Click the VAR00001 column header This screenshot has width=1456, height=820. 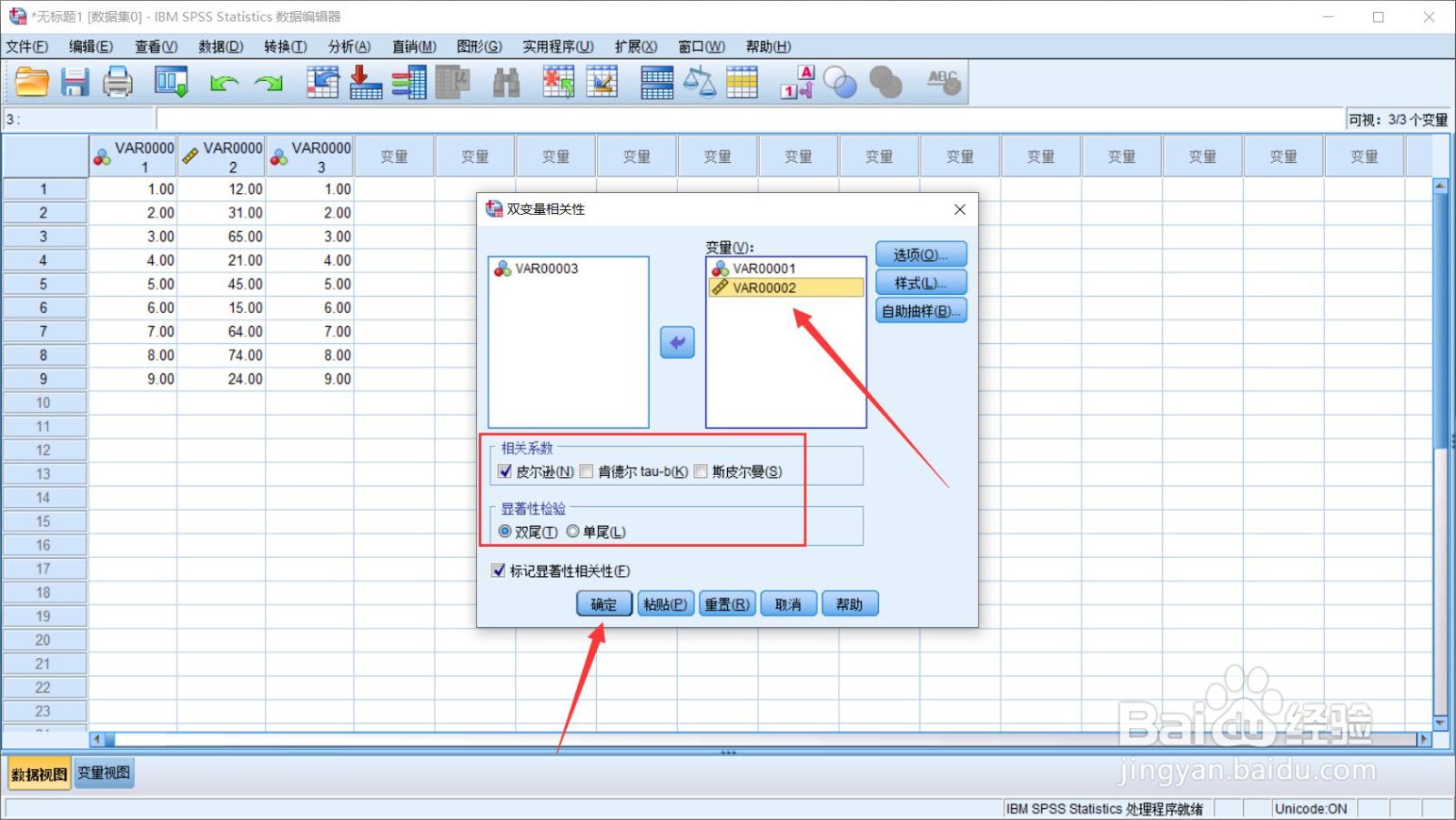[x=133, y=157]
